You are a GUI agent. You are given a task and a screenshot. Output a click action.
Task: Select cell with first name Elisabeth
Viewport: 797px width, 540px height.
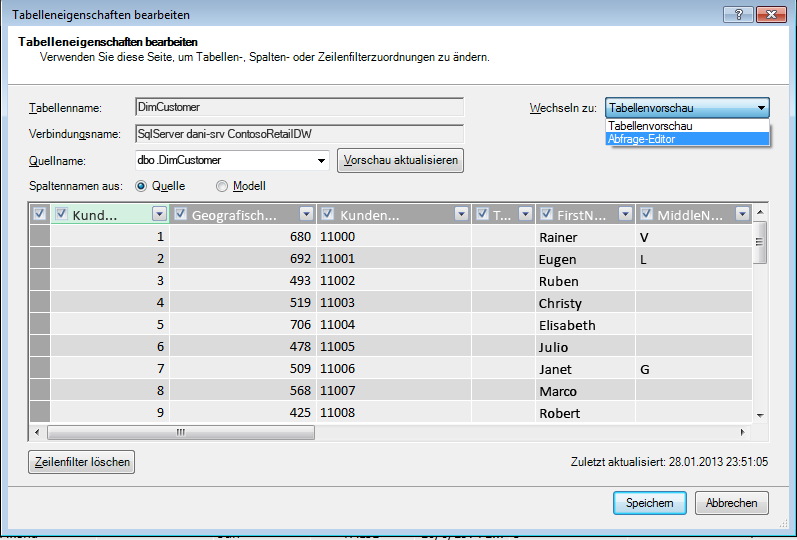[x=586, y=324]
